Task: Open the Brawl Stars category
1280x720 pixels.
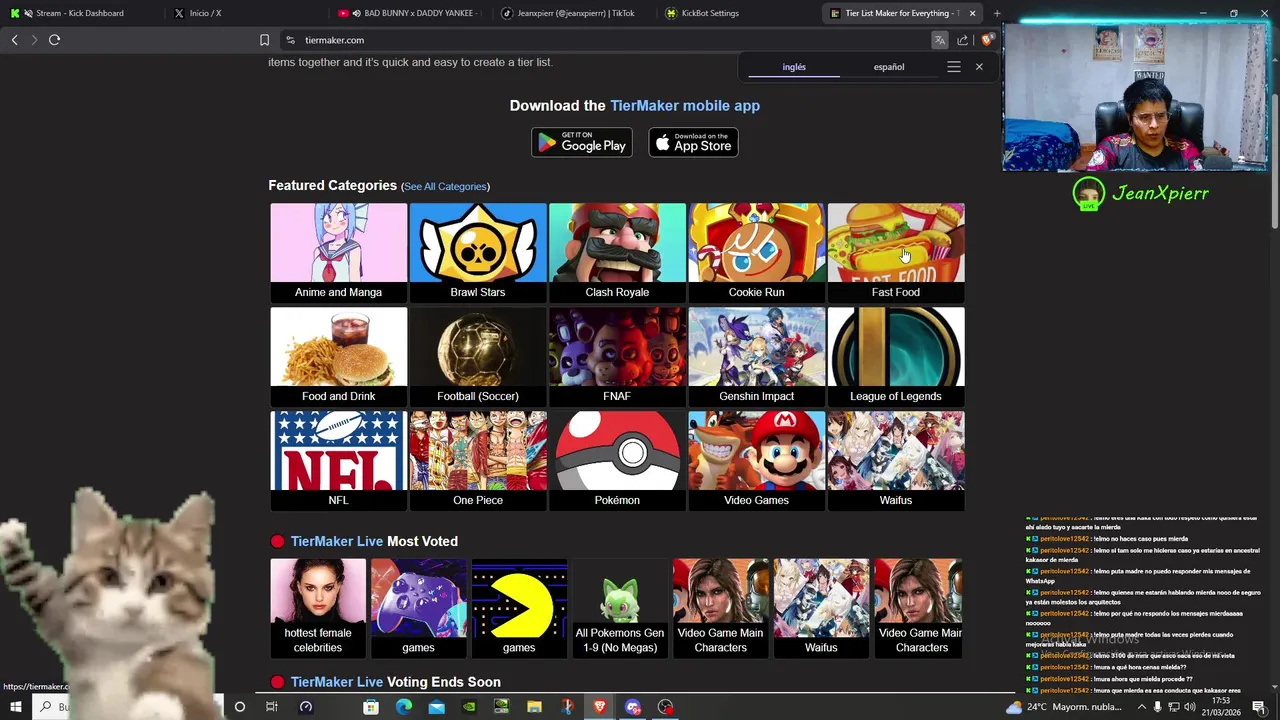Action: click(x=478, y=252)
